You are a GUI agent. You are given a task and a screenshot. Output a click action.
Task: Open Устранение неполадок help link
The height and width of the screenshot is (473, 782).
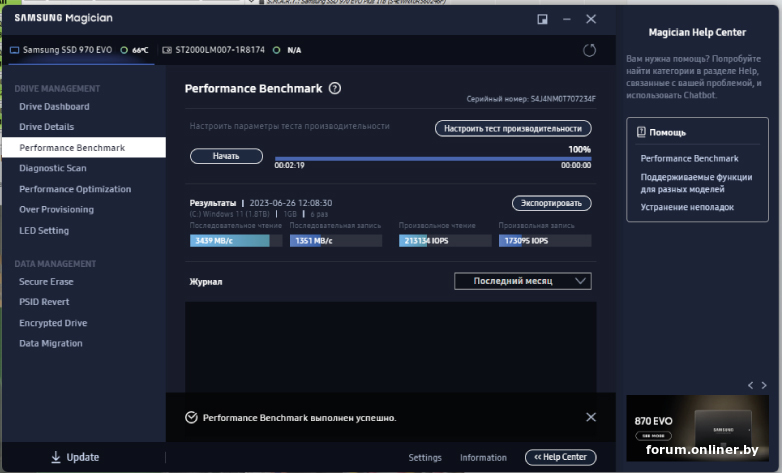click(687, 207)
